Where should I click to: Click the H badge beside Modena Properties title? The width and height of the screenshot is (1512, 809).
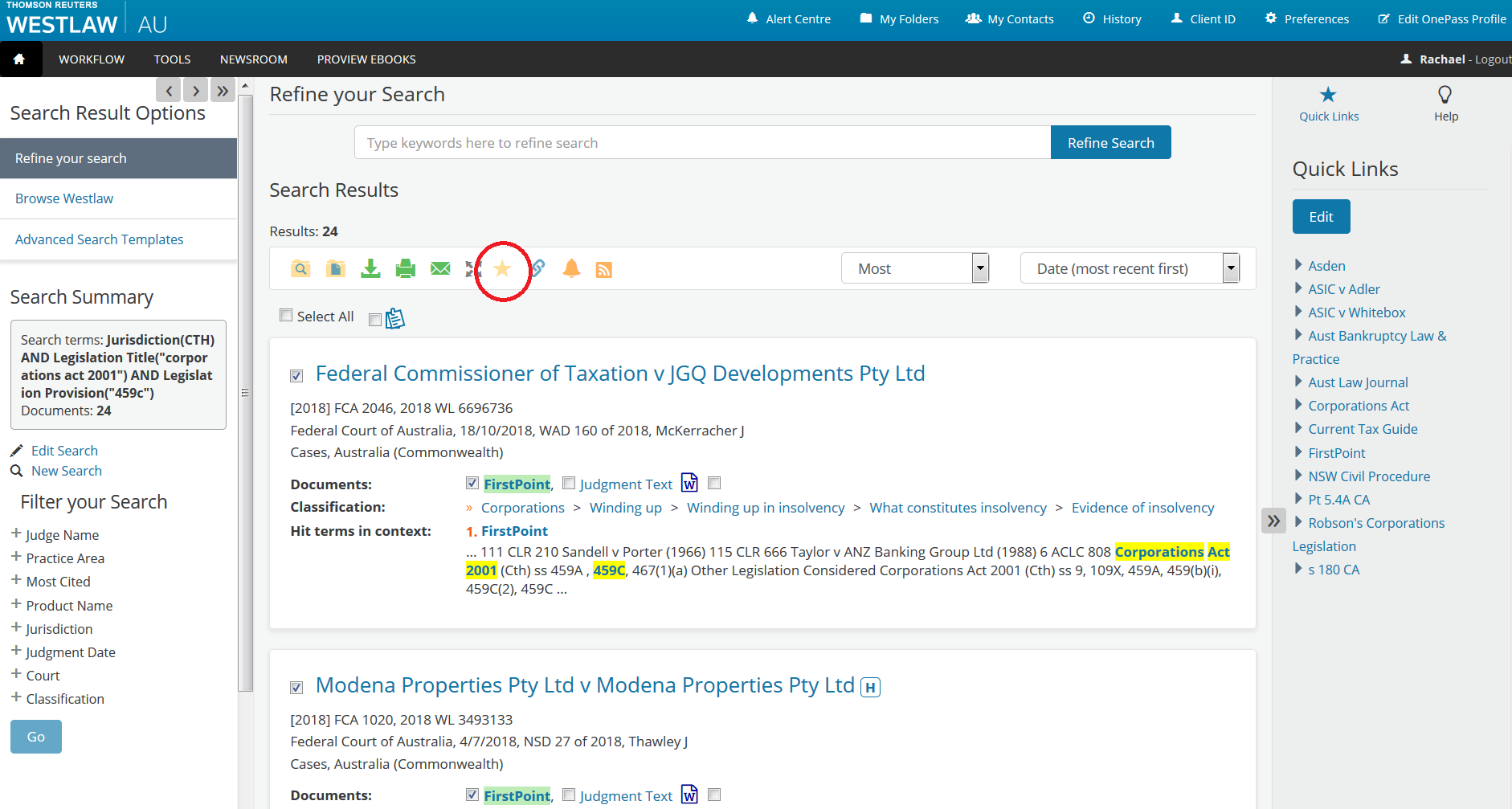click(x=870, y=688)
